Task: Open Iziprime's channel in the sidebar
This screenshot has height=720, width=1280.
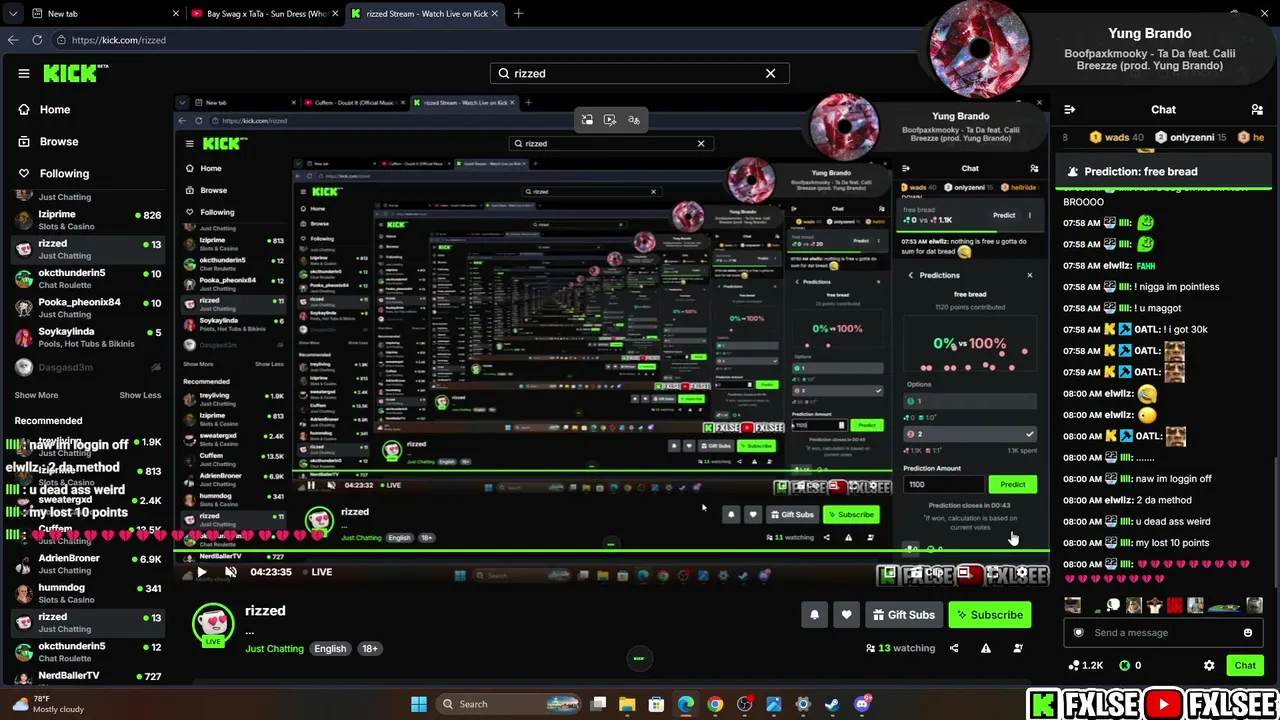Action: (x=88, y=220)
